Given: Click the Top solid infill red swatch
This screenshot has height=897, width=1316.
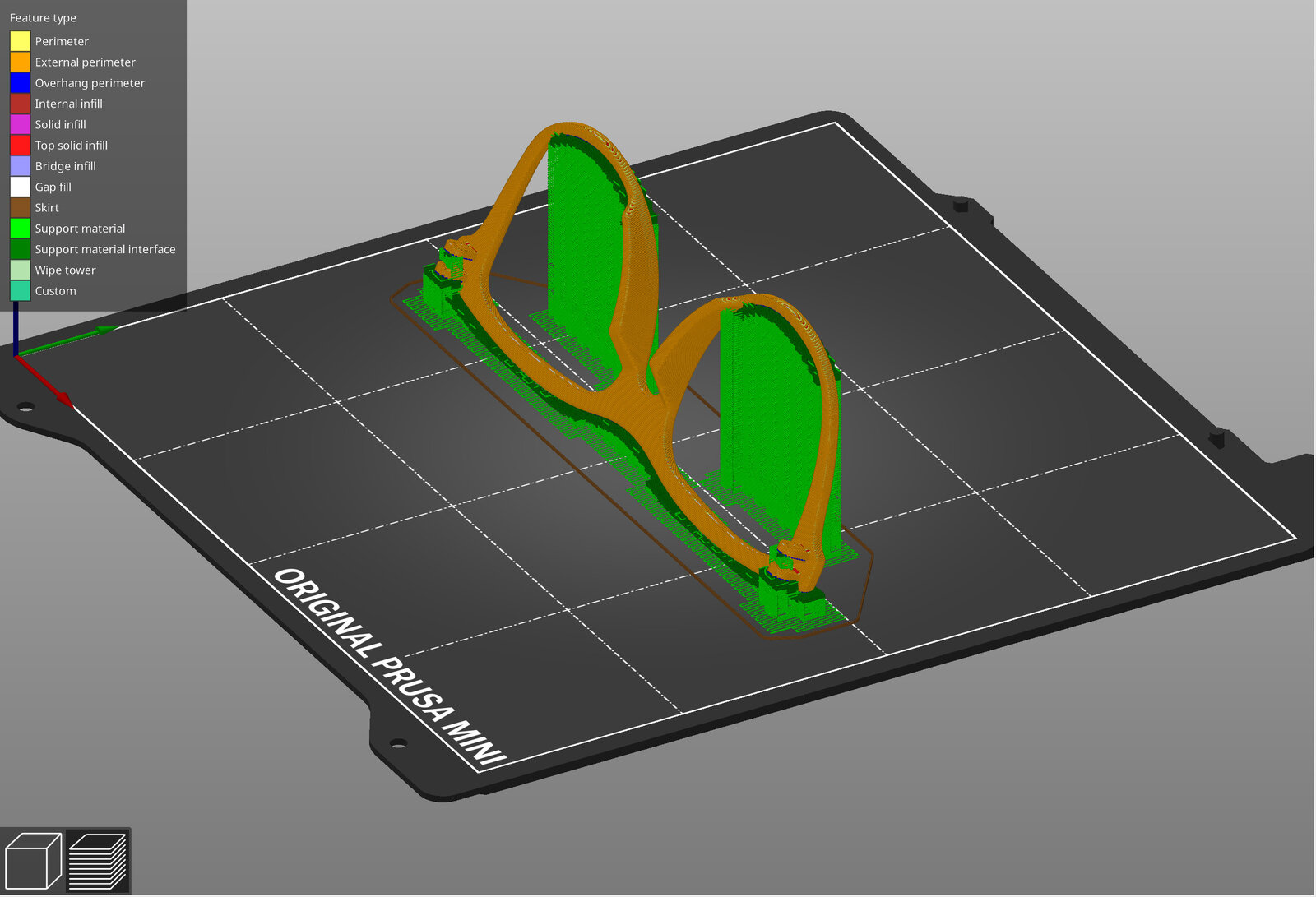Looking at the screenshot, I should (x=21, y=145).
